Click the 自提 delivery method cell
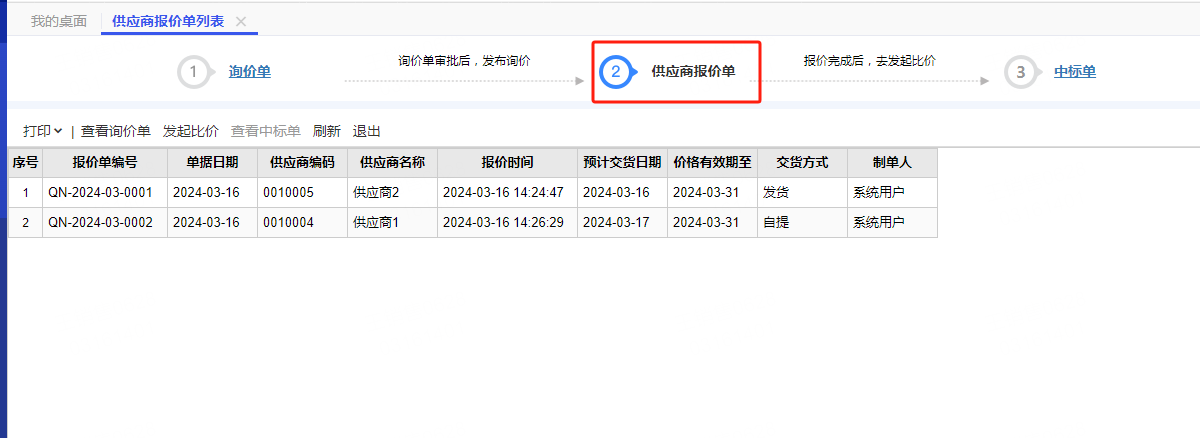The image size is (1200, 438). (x=802, y=222)
